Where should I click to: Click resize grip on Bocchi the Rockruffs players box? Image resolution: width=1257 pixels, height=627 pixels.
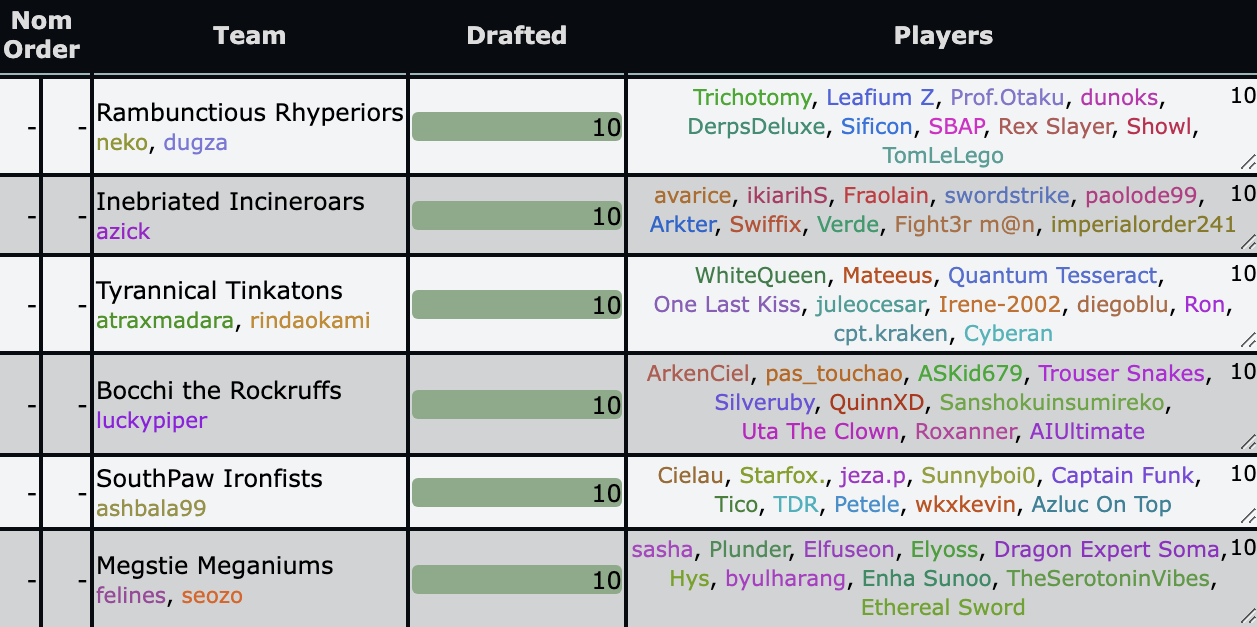pos(1248,441)
